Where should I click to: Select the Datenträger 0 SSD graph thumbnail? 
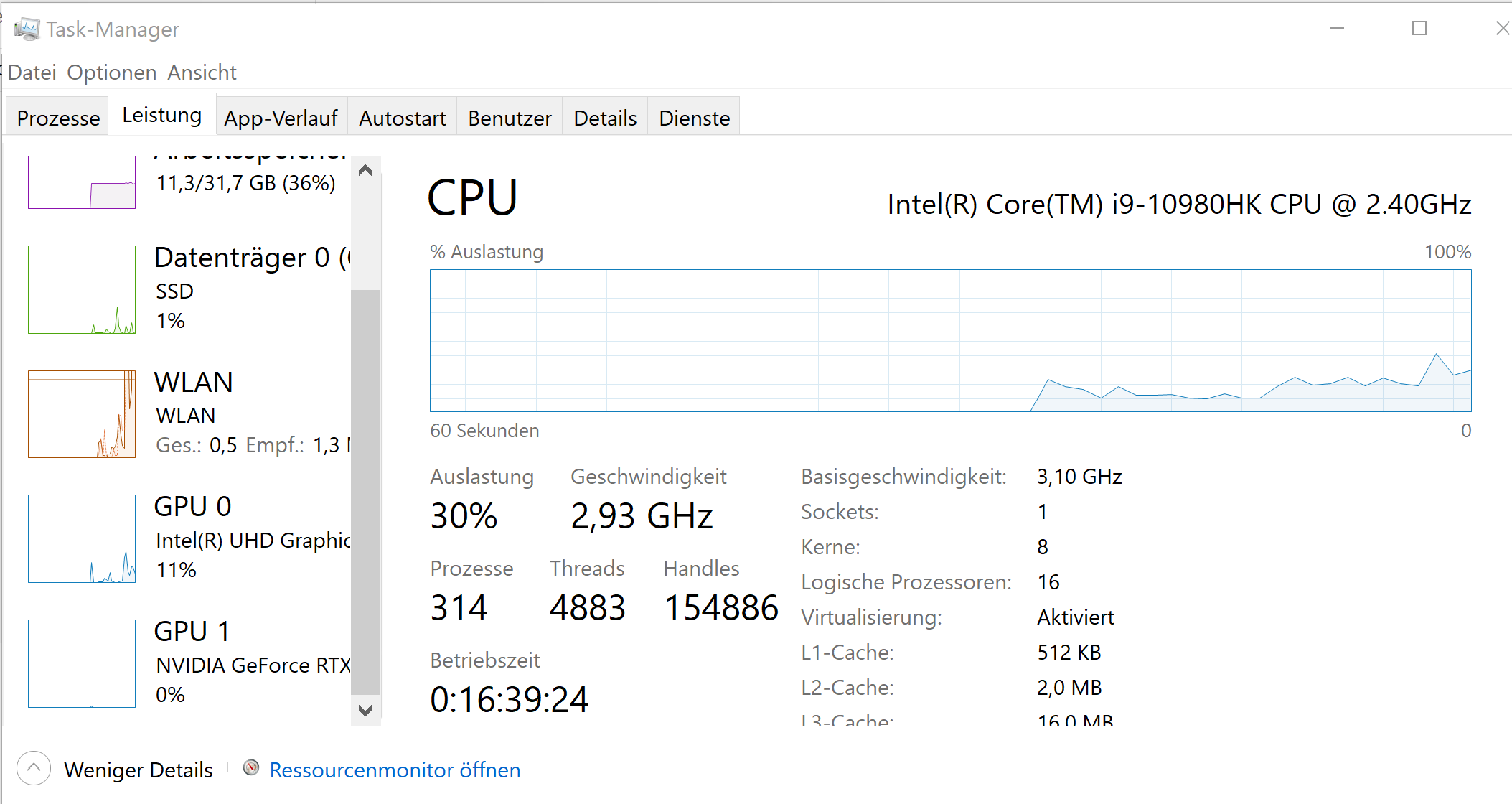[82, 290]
